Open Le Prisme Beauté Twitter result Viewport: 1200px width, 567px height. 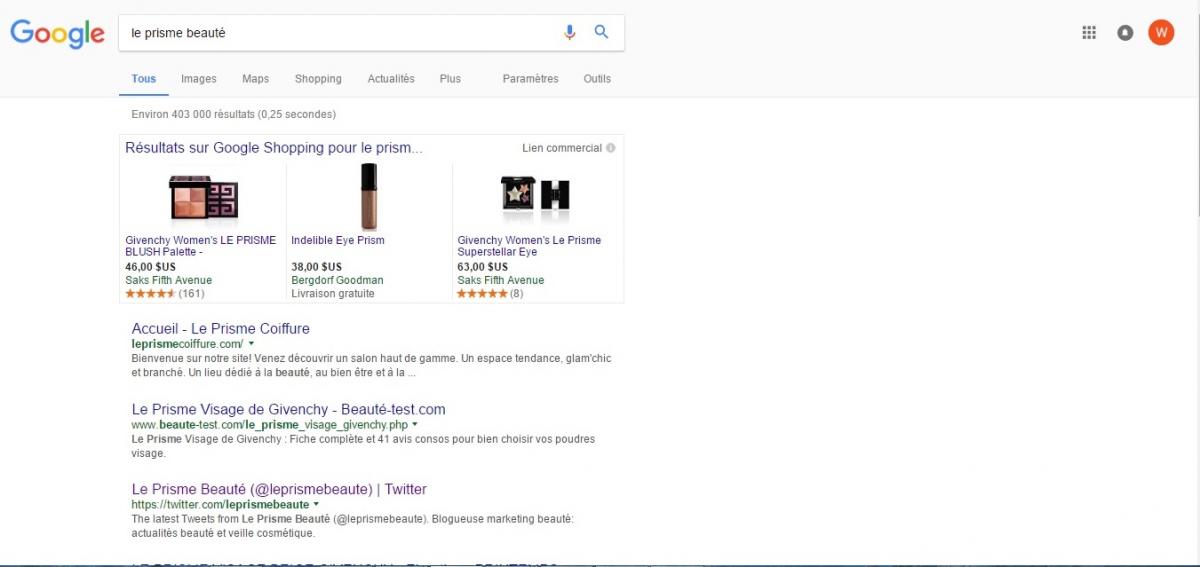(x=279, y=489)
